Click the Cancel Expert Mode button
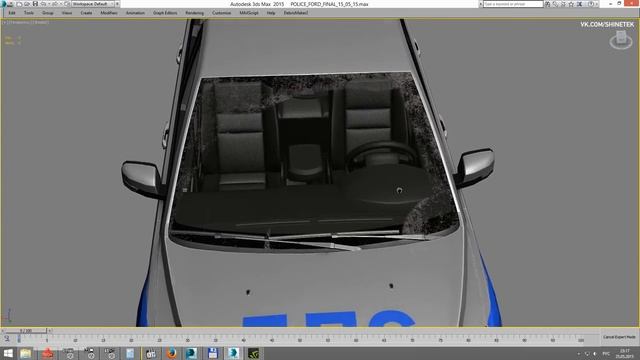Image resolution: width=640 pixels, height=360 pixels. [x=619, y=337]
